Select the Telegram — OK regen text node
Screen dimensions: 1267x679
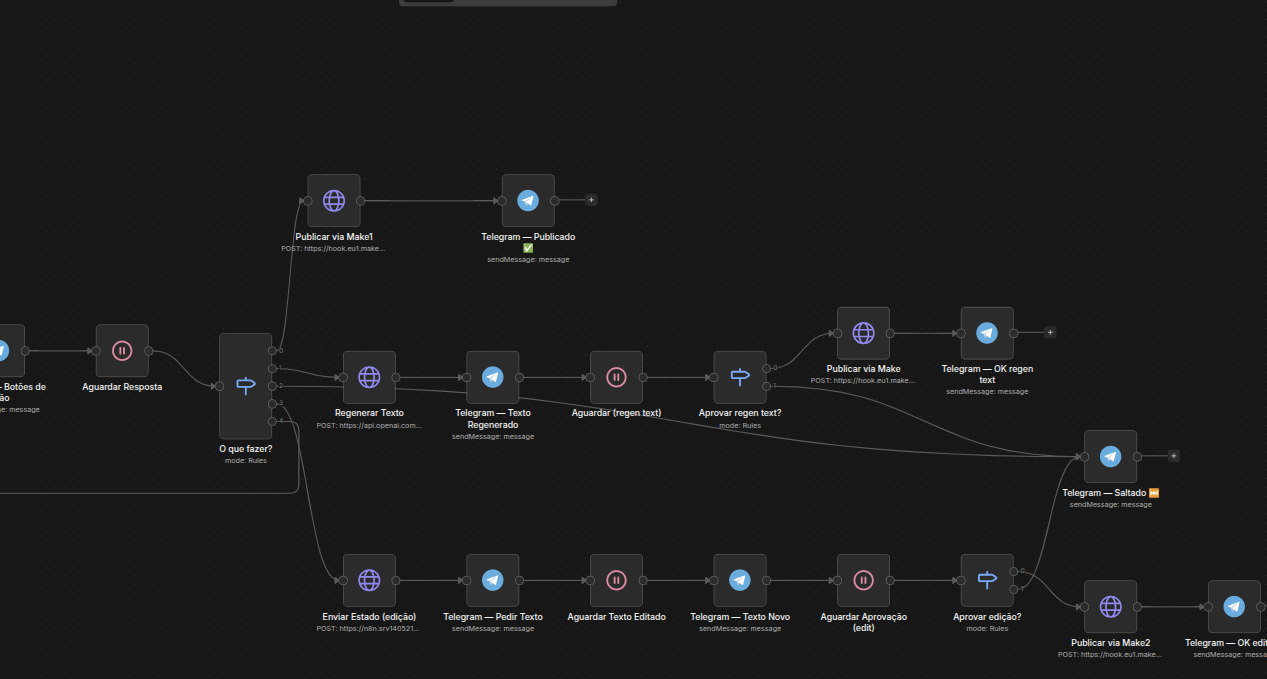[987, 333]
